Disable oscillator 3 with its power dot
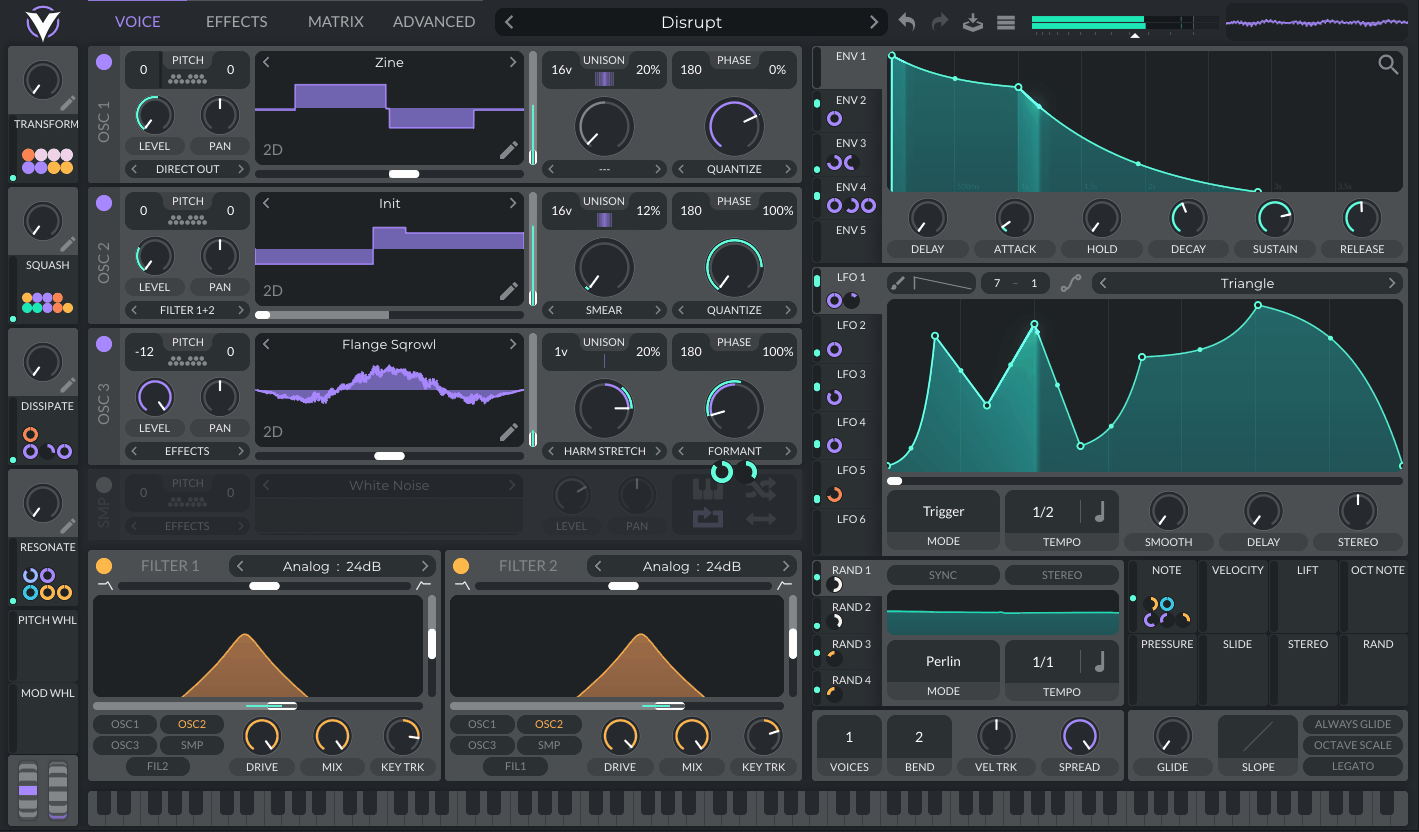Image resolution: width=1419 pixels, height=832 pixels. pos(104,344)
